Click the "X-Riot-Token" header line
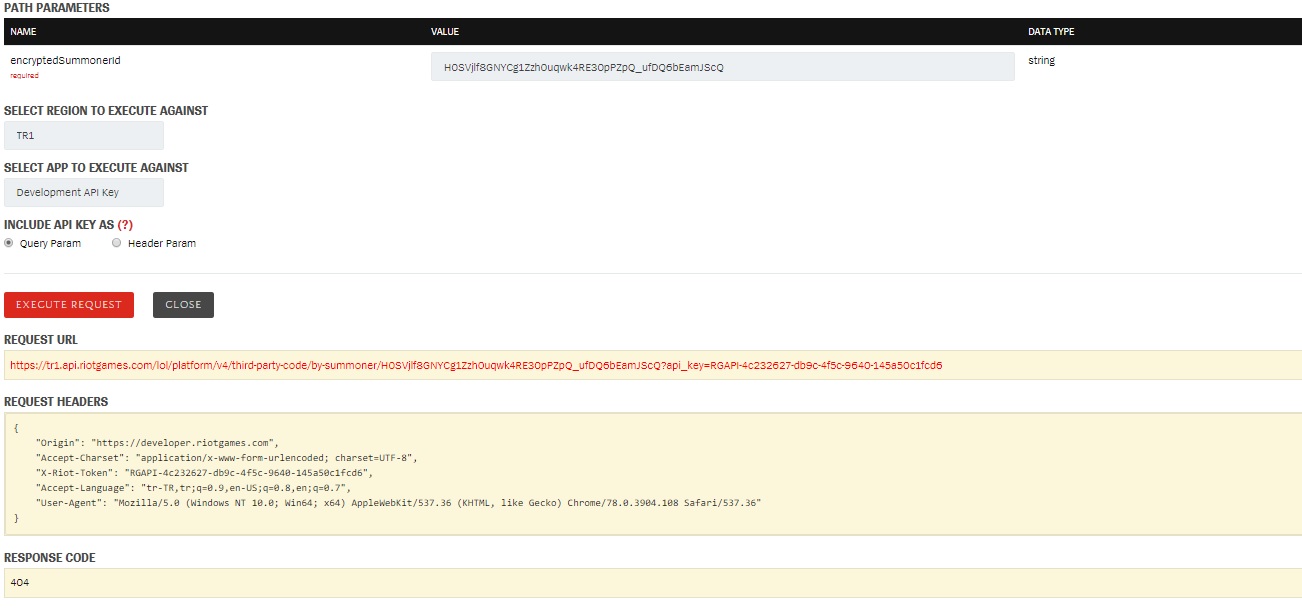 [x=204, y=472]
